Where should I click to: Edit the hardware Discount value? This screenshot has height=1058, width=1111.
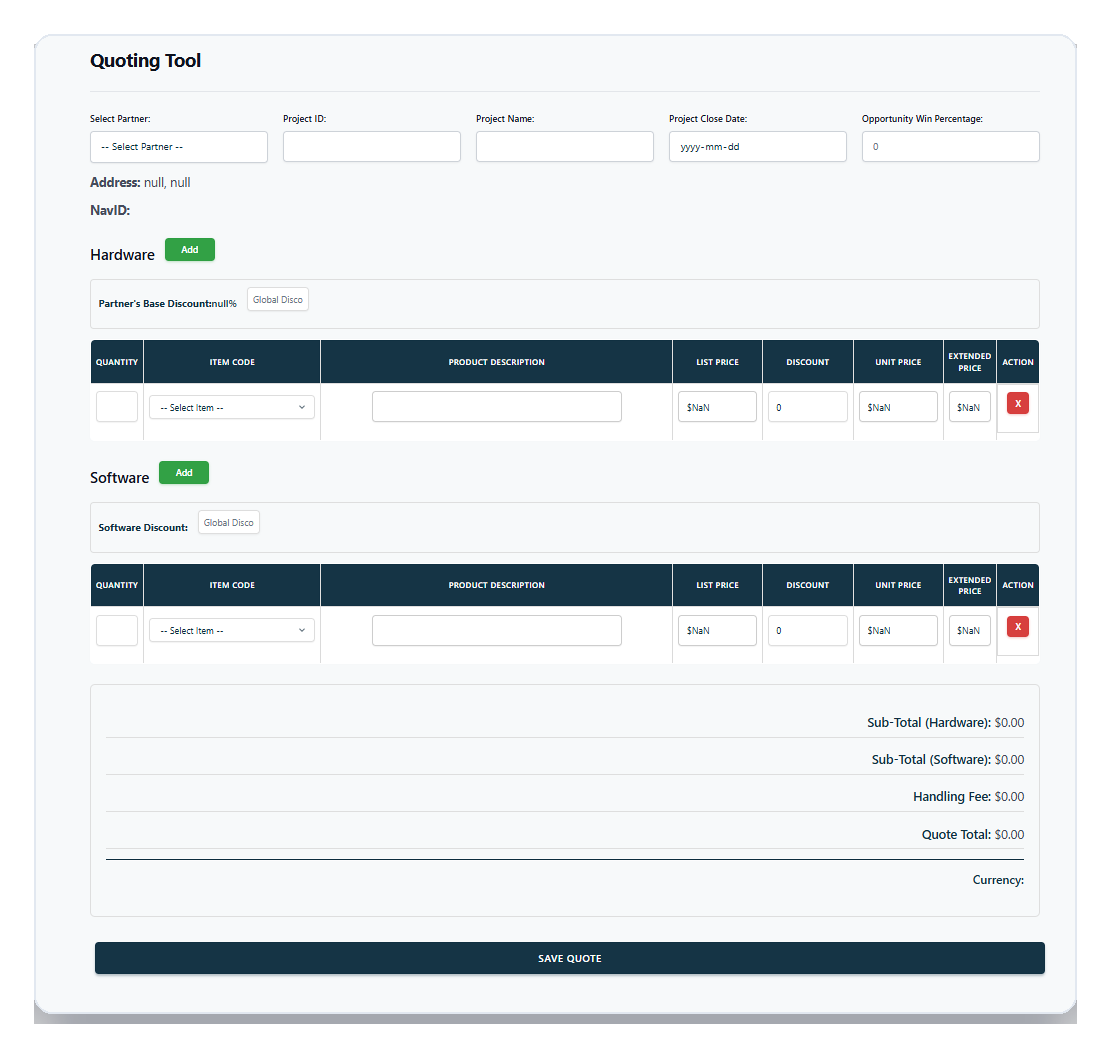click(x=807, y=406)
